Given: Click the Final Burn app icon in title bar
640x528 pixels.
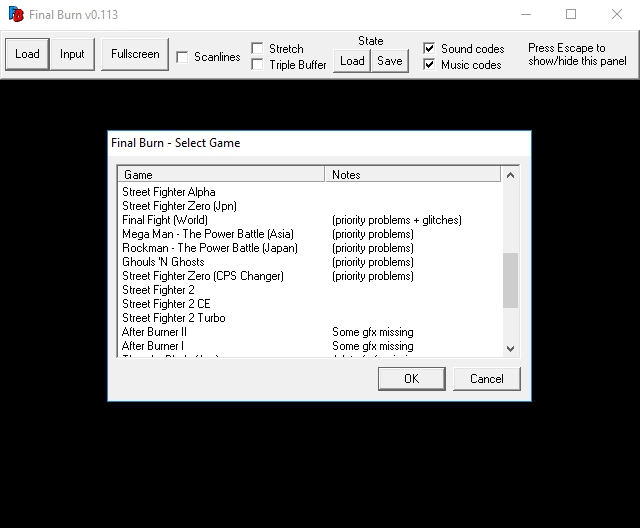Looking at the screenshot, I should coord(16,14).
